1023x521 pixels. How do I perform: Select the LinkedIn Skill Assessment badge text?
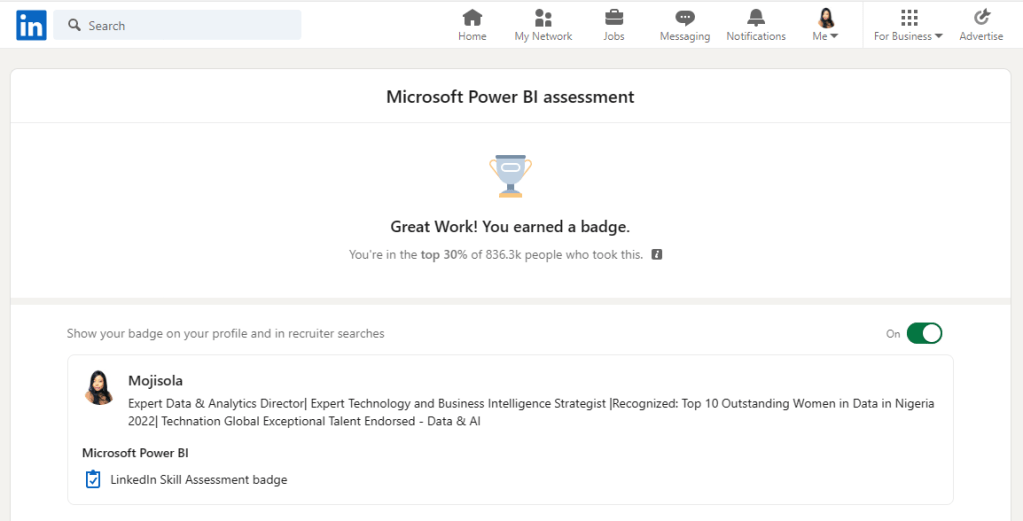pos(198,480)
